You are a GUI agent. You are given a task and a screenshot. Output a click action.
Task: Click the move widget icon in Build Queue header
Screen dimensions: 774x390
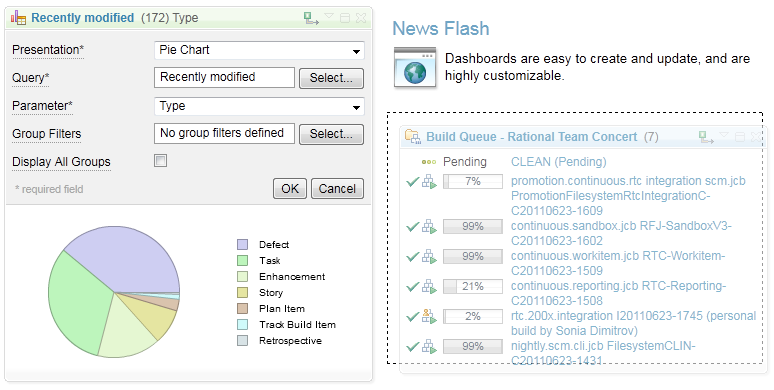point(706,137)
